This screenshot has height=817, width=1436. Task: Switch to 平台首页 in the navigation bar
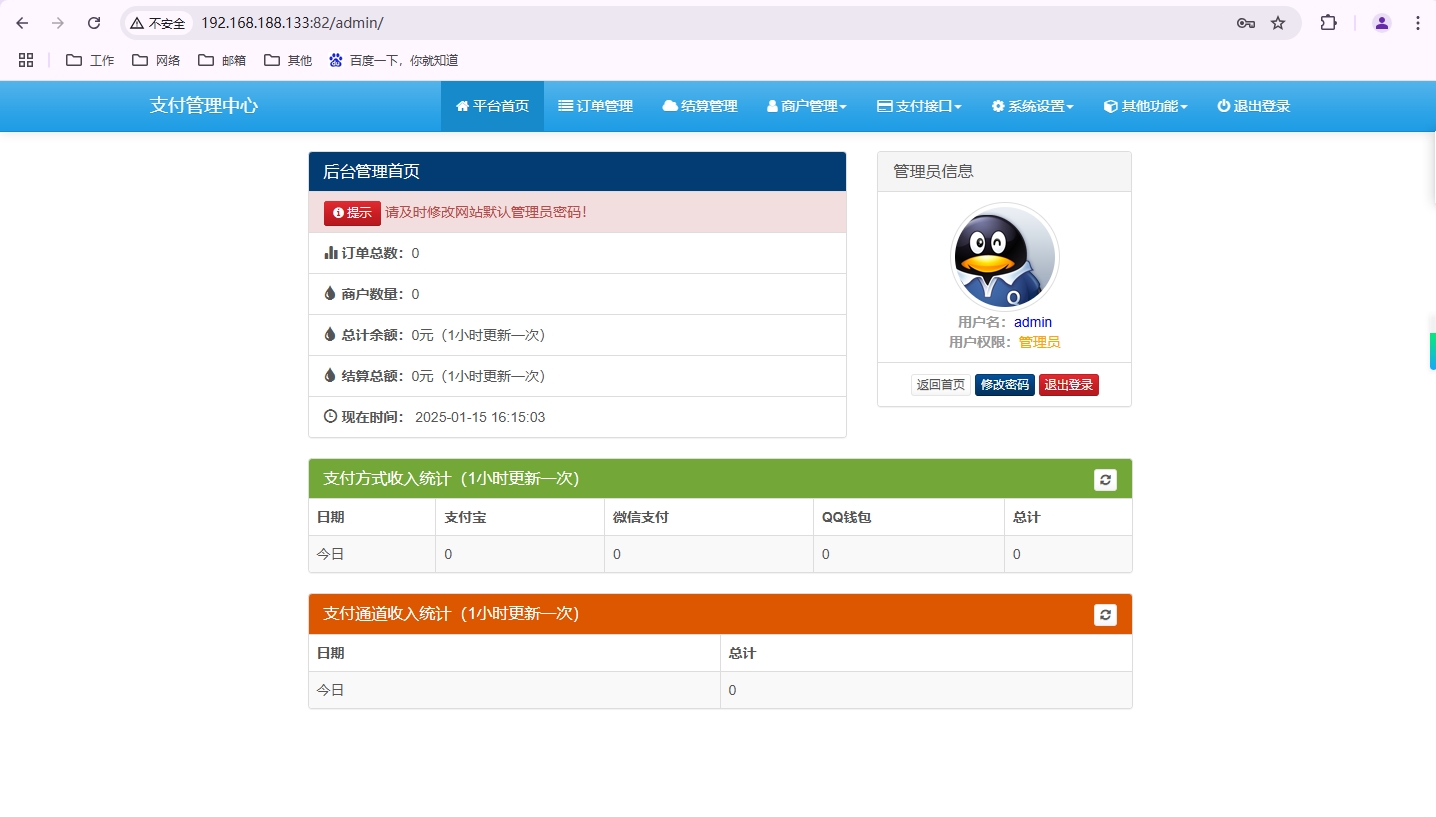coord(492,106)
